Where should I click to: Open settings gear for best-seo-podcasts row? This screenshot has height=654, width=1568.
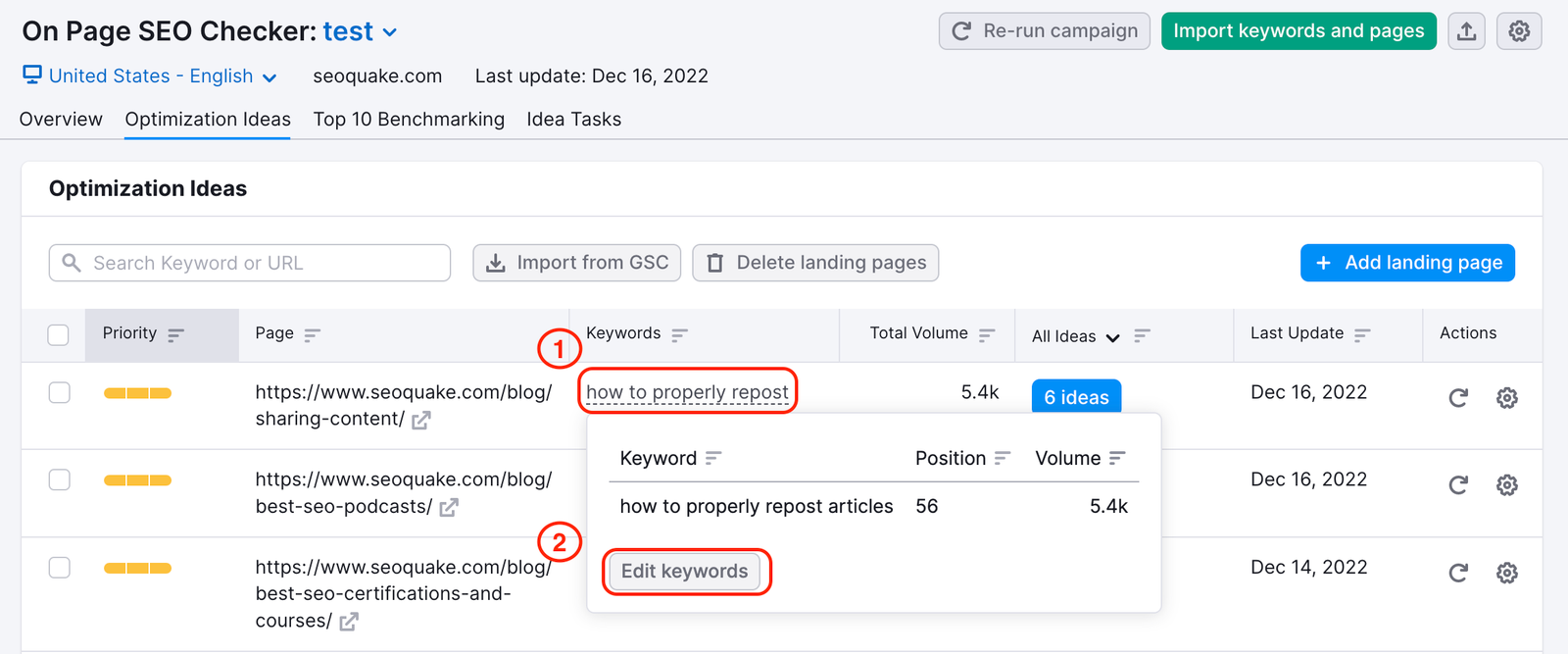pos(1507,484)
